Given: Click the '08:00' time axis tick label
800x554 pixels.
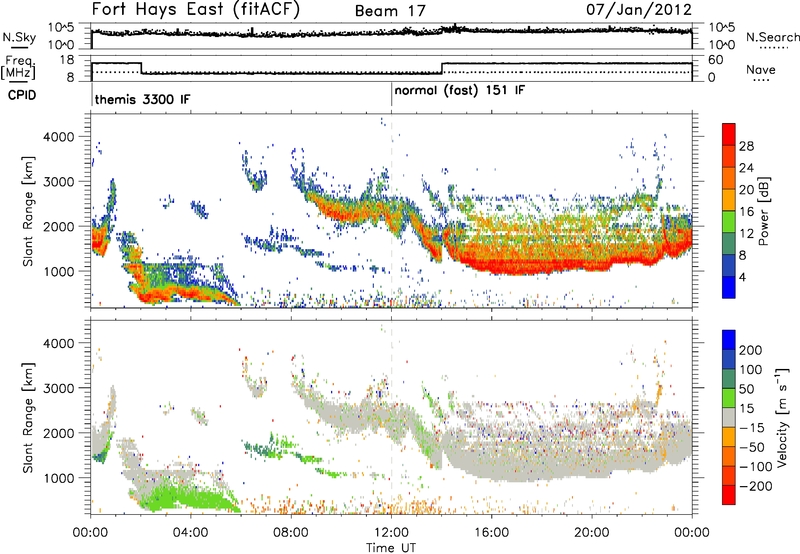Looking at the screenshot, I should (291, 533).
